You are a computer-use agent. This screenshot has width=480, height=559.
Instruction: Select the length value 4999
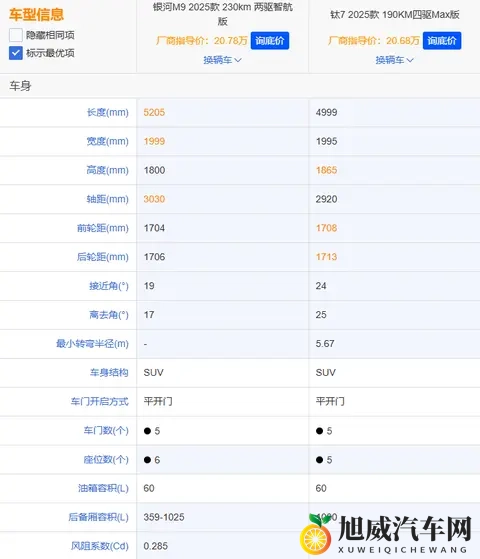tap(326, 113)
